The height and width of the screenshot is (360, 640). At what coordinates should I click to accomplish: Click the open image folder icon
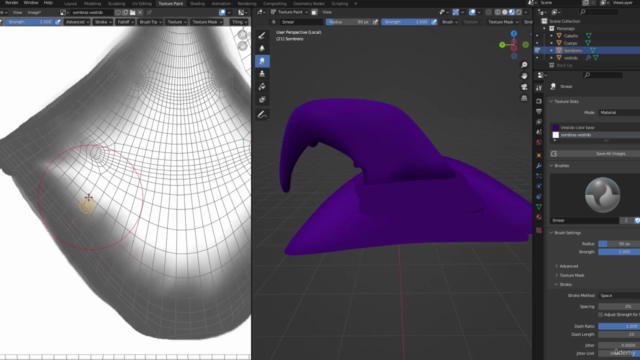[x=132, y=13]
